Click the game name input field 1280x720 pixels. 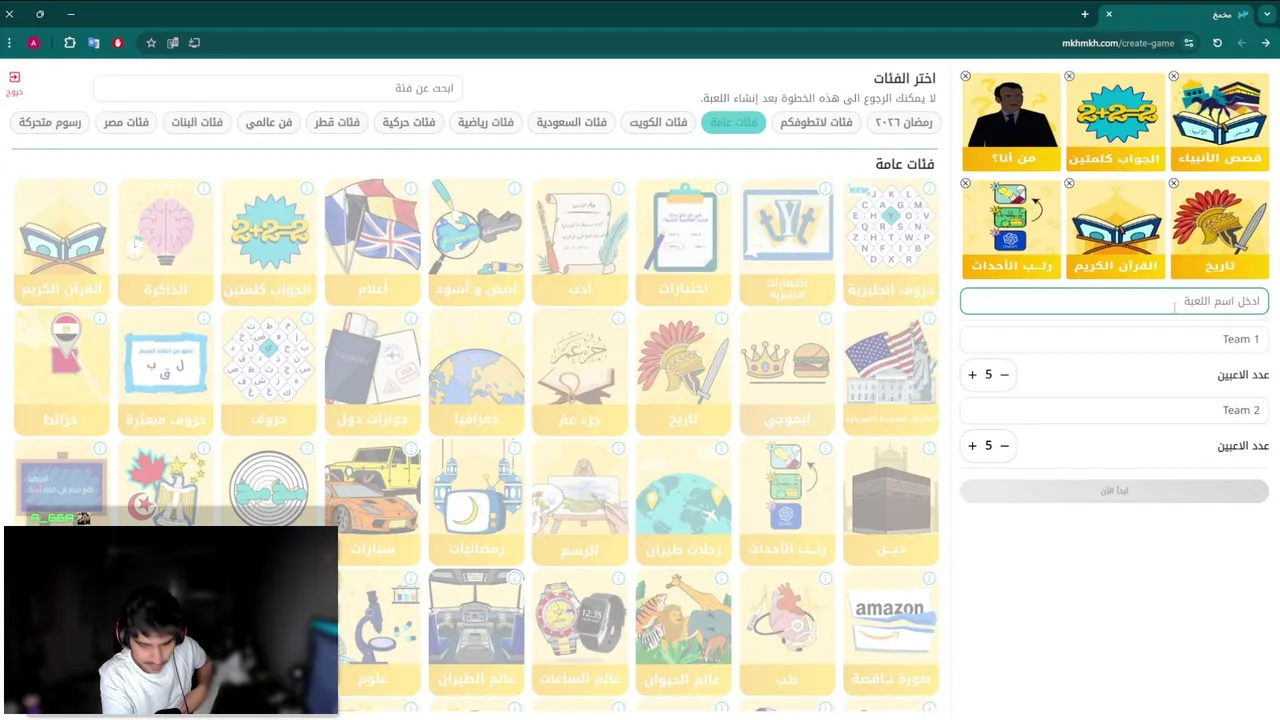pos(1114,301)
